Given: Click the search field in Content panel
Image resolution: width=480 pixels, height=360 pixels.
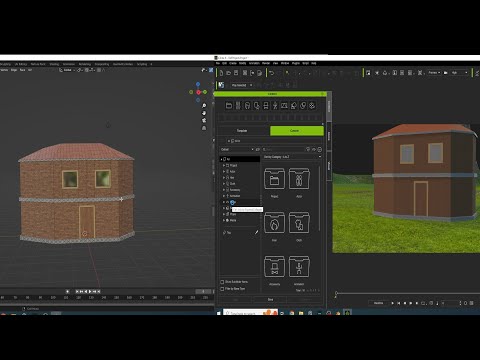Looking at the screenshot, I should tap(283, 149).
